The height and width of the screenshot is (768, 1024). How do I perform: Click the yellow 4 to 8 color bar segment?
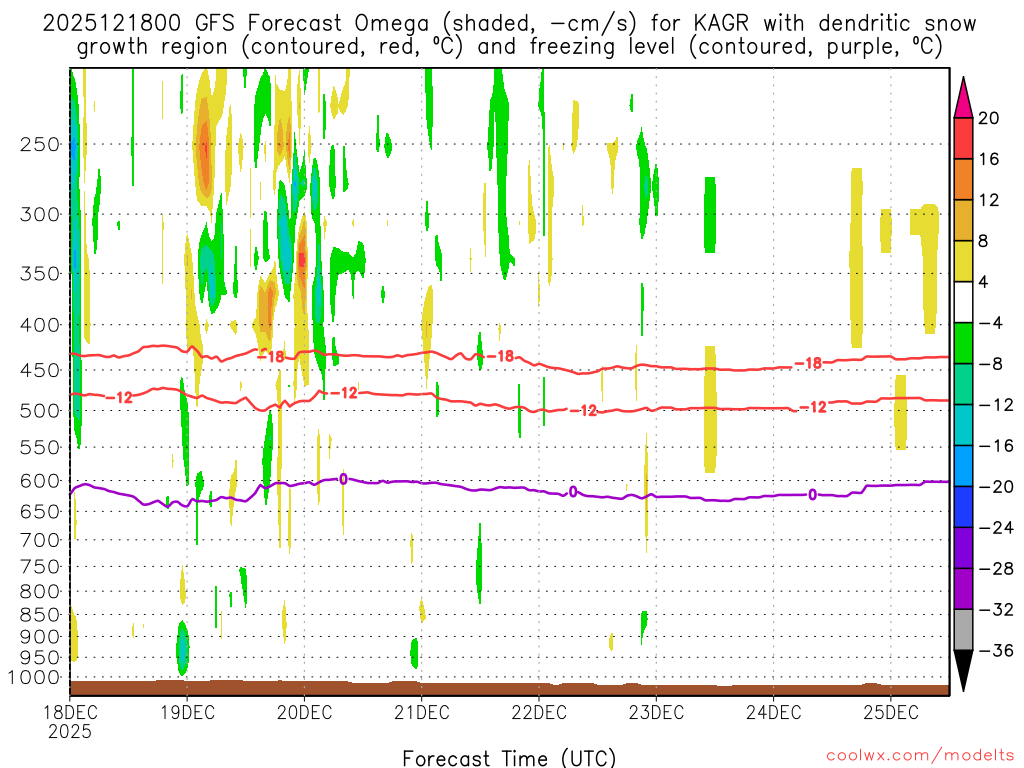click(963, 262)
